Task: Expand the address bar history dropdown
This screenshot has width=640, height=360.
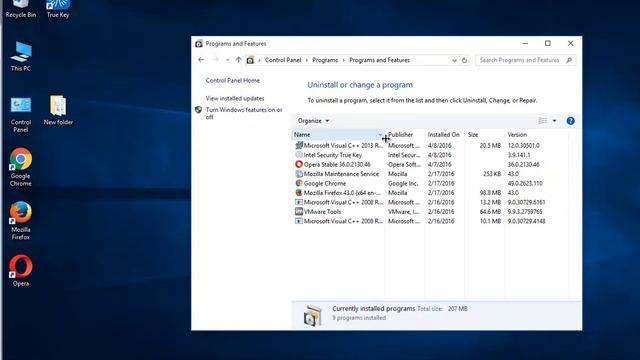Action: point(454,60)
